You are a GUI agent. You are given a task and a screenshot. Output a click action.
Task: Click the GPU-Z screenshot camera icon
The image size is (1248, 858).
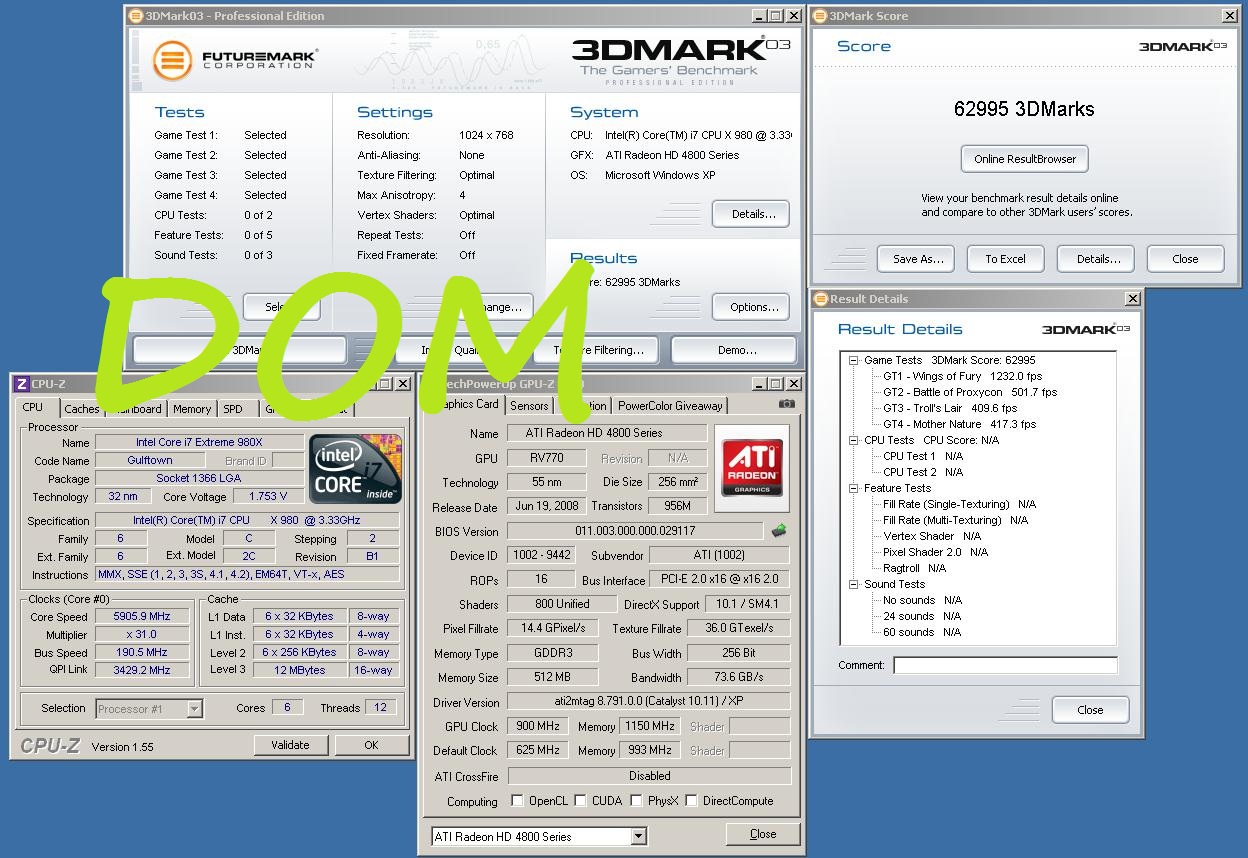point(787,405)
